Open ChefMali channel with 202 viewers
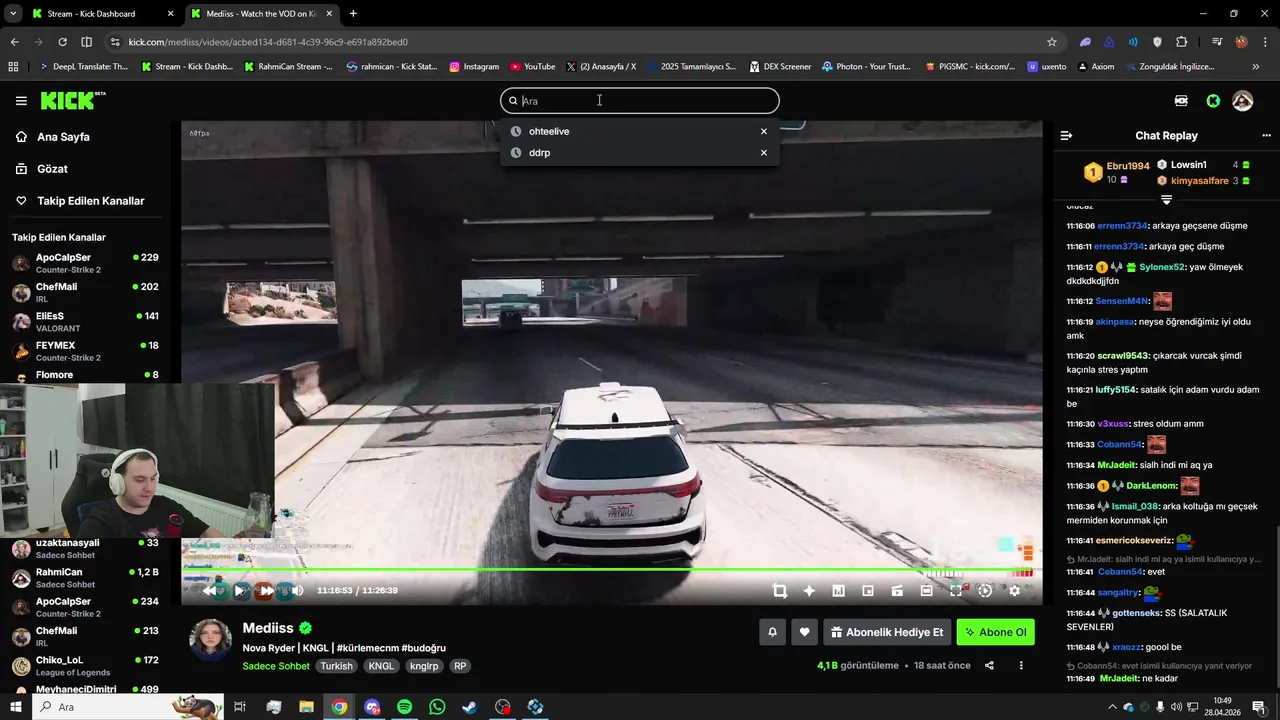The height and width of the screenshot is (720, 1280). point(85,292)
